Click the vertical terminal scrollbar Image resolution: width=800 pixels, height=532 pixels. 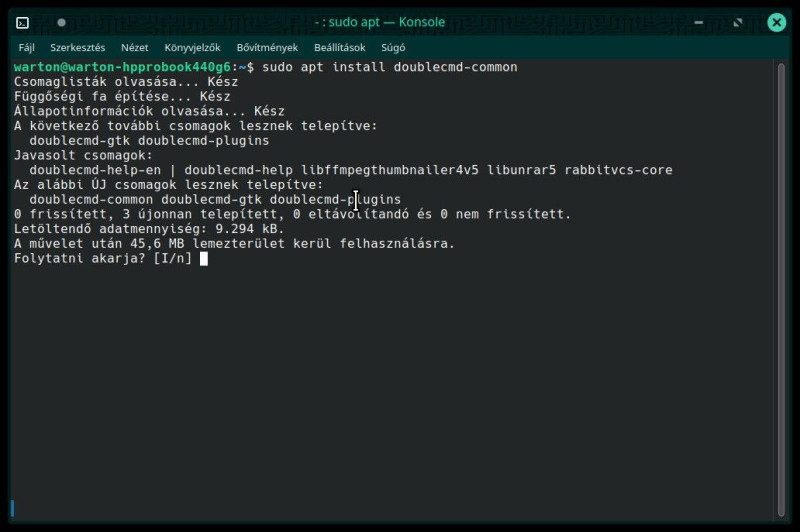pos(781,290)
